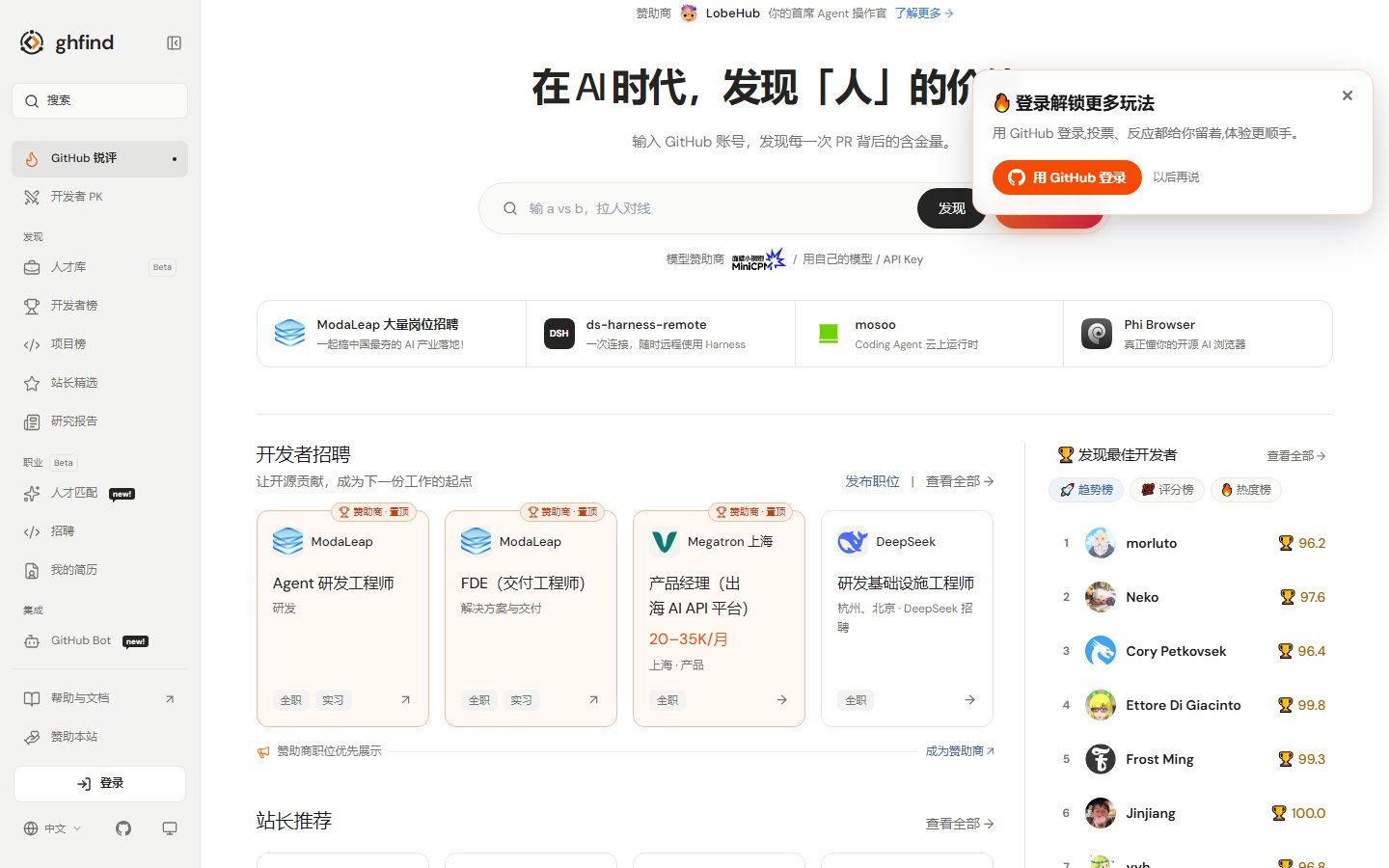The image size is (1389, 868).
Task: Collapse the sidebar with the panel icon
Action: pyautogui.click(x=174, y=42)
